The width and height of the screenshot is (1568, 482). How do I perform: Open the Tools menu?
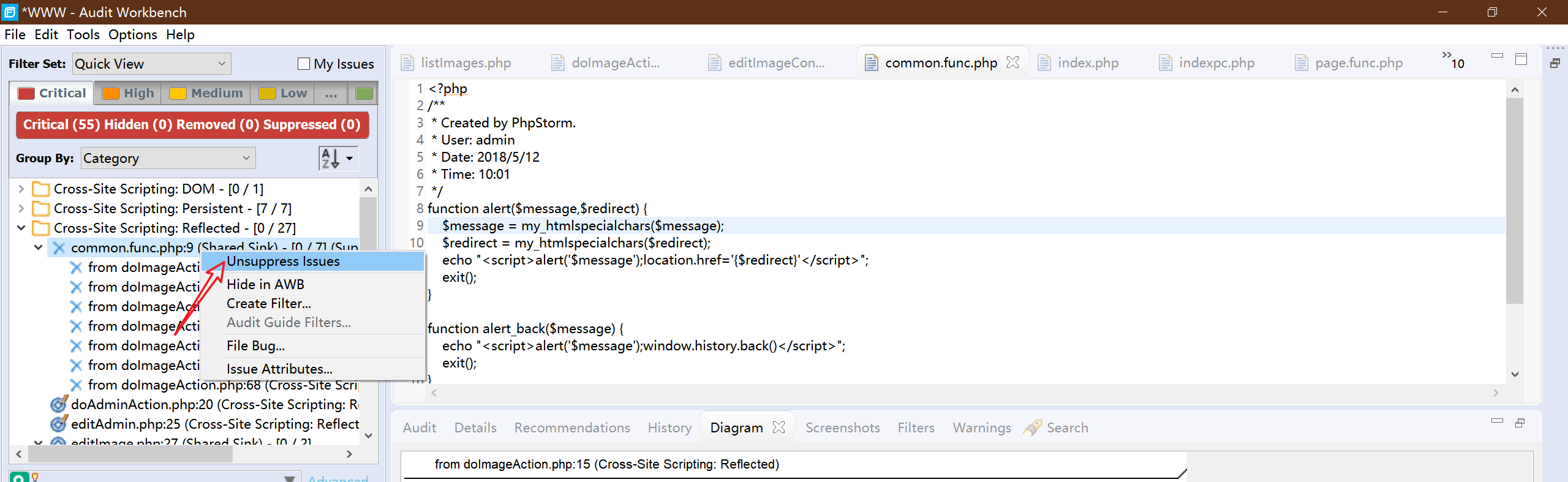(83, 34)
